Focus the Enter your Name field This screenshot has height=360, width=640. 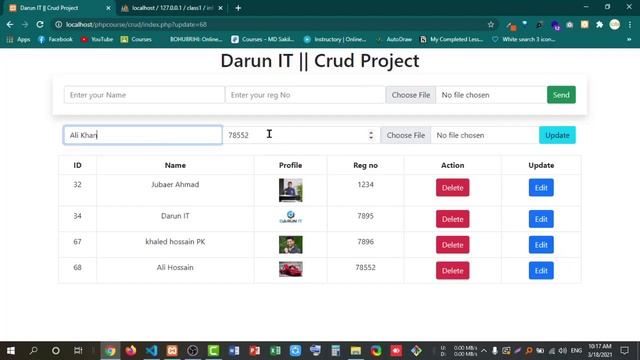click(144, 95)
